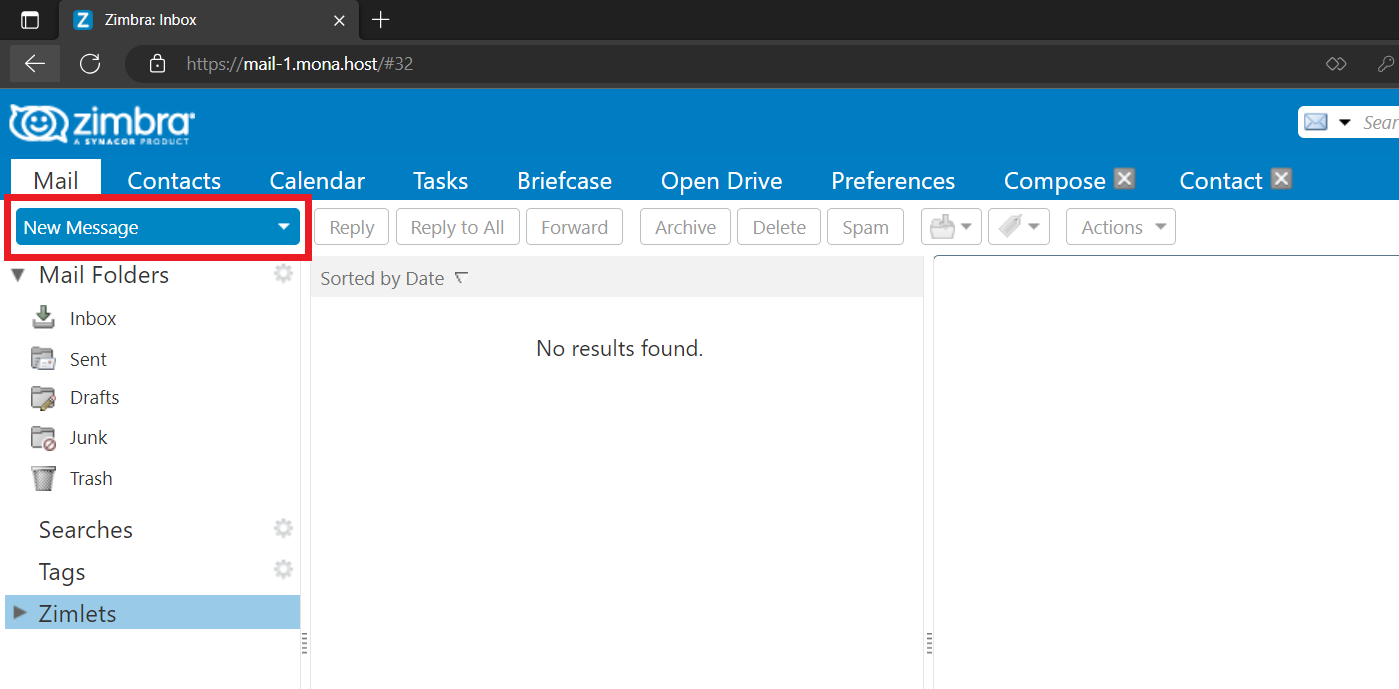The image size is (1399, 689).
Task: Open a new browser tab
Action: coord(380,19)
